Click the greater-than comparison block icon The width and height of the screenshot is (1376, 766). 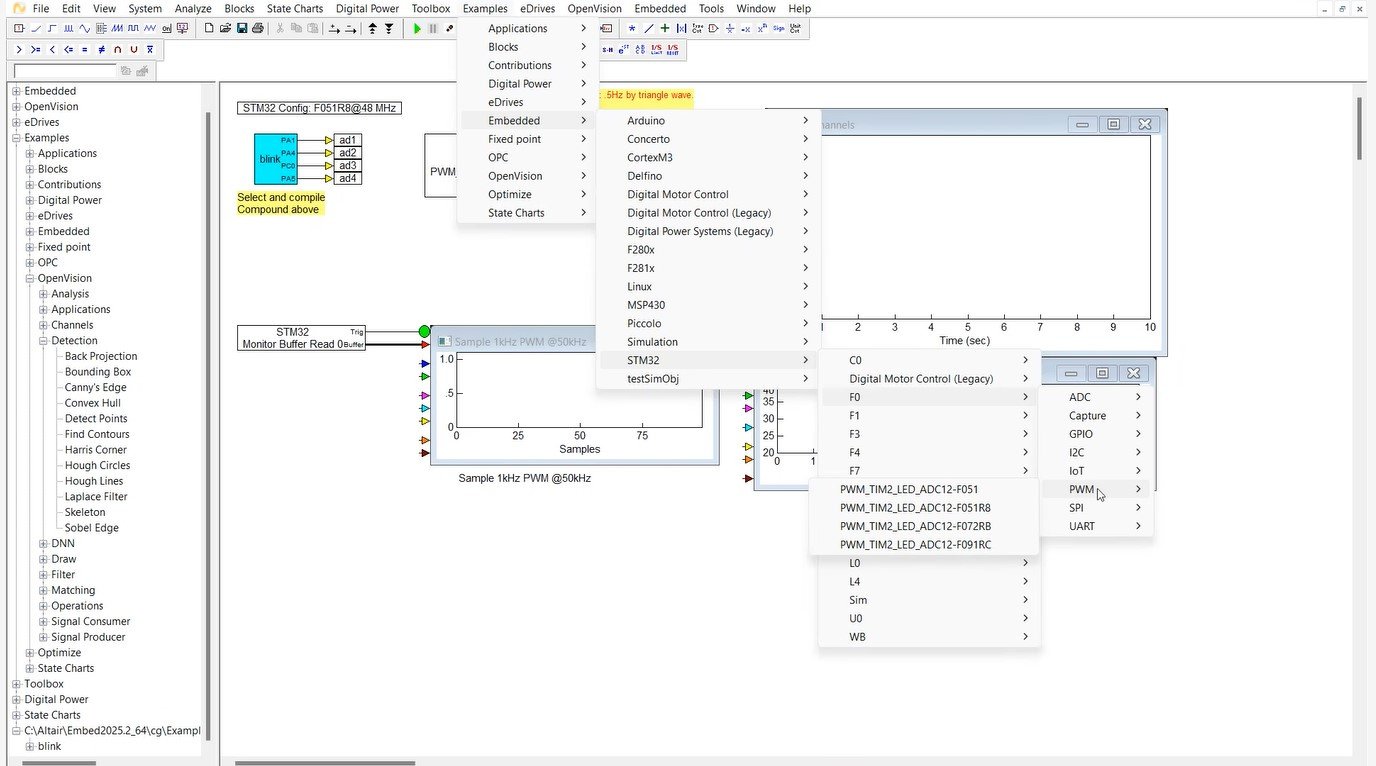coord(19,49)
